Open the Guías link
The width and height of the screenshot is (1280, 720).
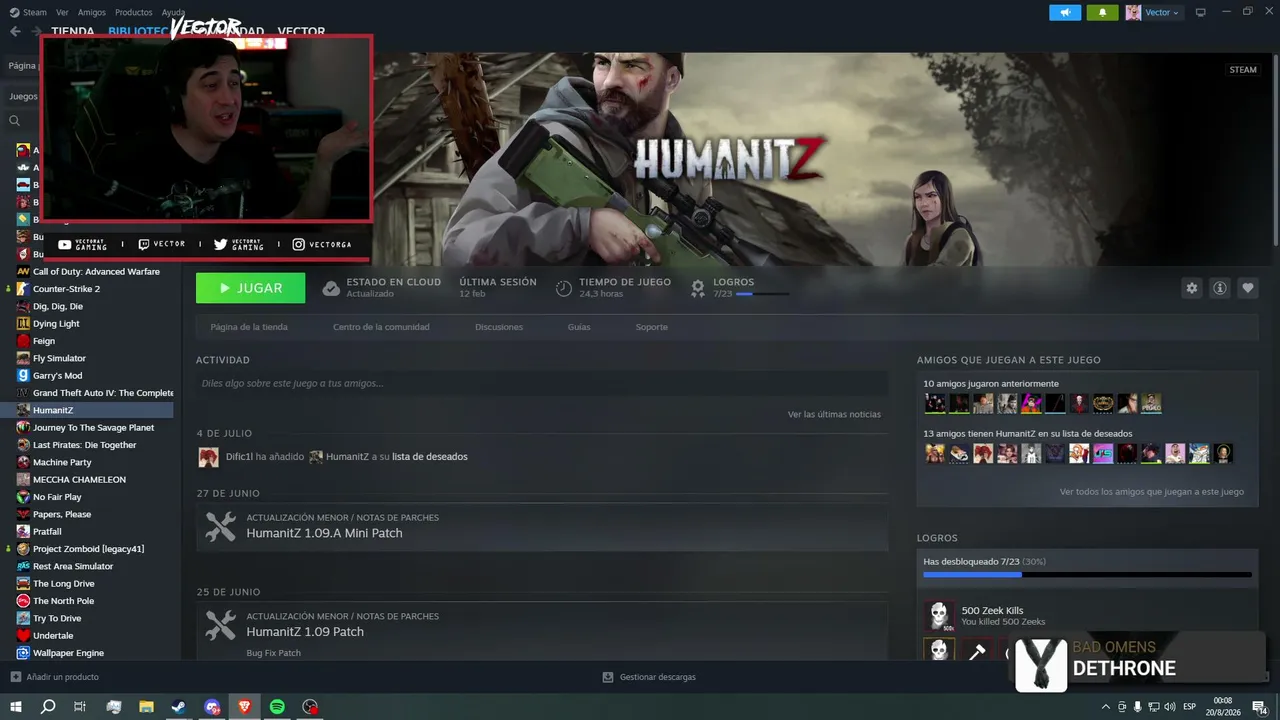pyautogui.click(x=579, y=327)
